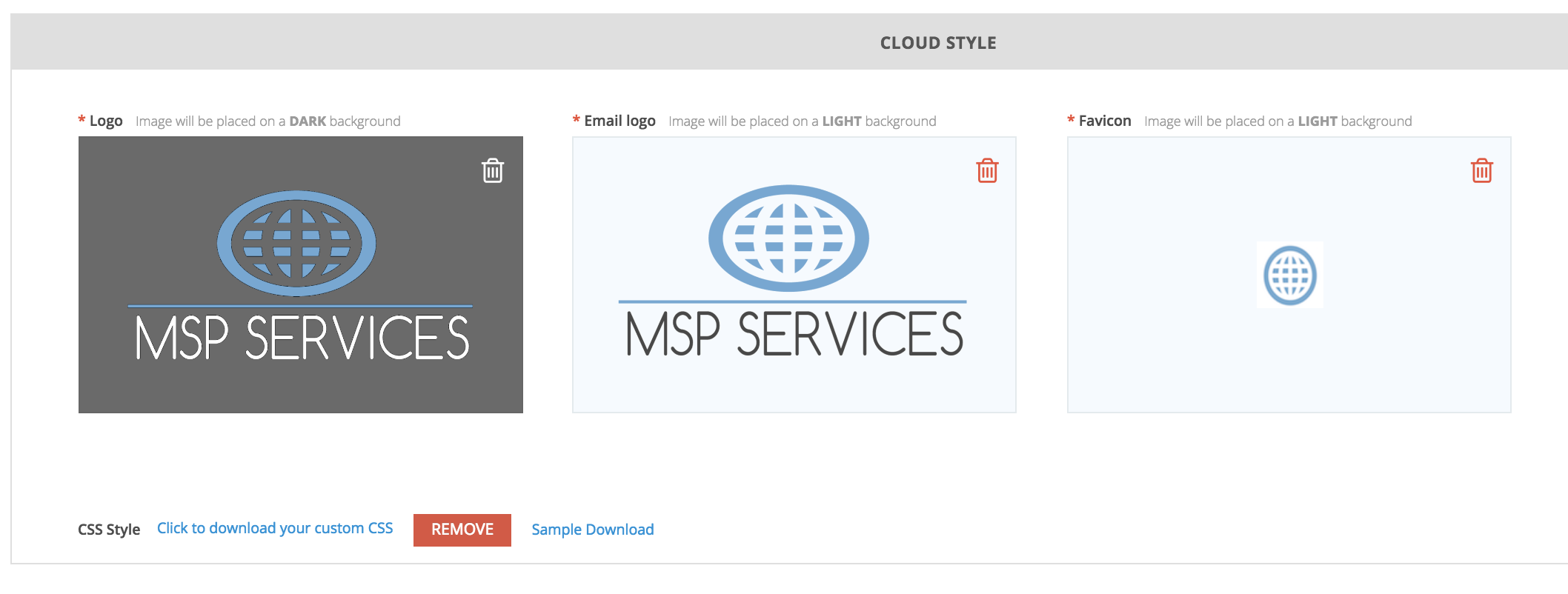
Task: Open the Sample Download link
Action: pyautogui.click(x=593, y=530)
